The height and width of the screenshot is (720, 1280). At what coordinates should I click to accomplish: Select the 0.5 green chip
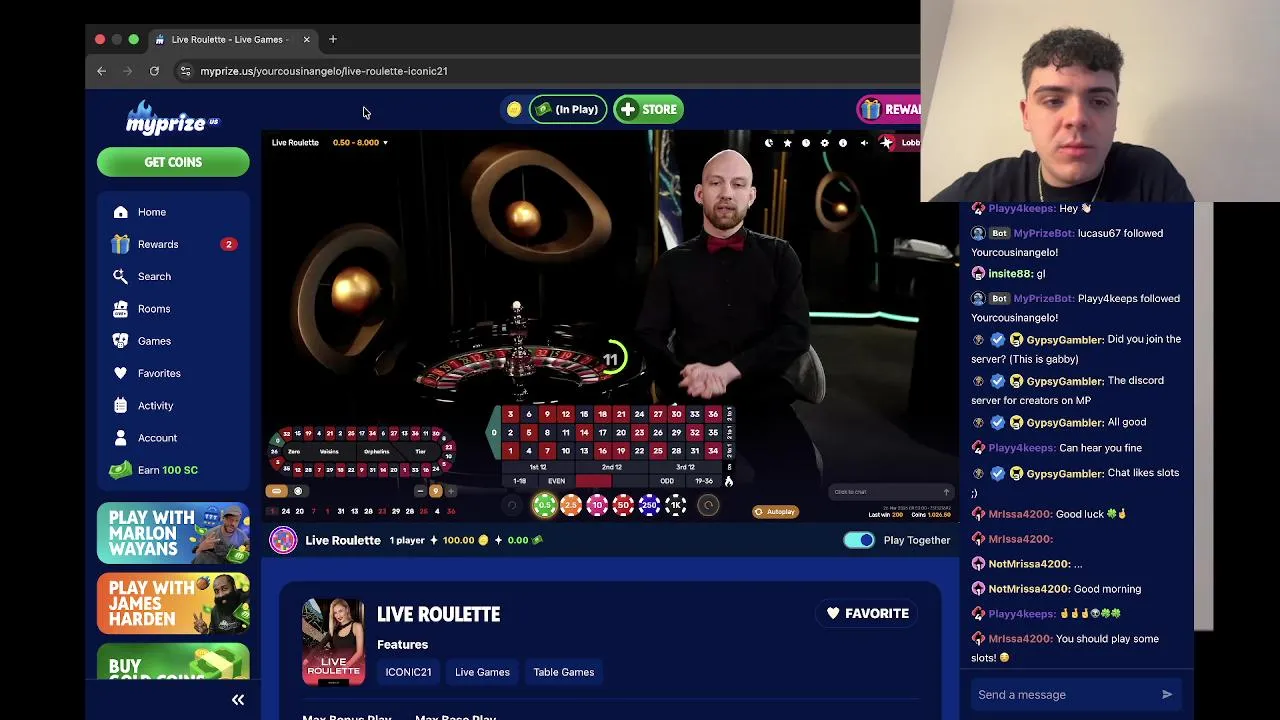pos(544,505)
